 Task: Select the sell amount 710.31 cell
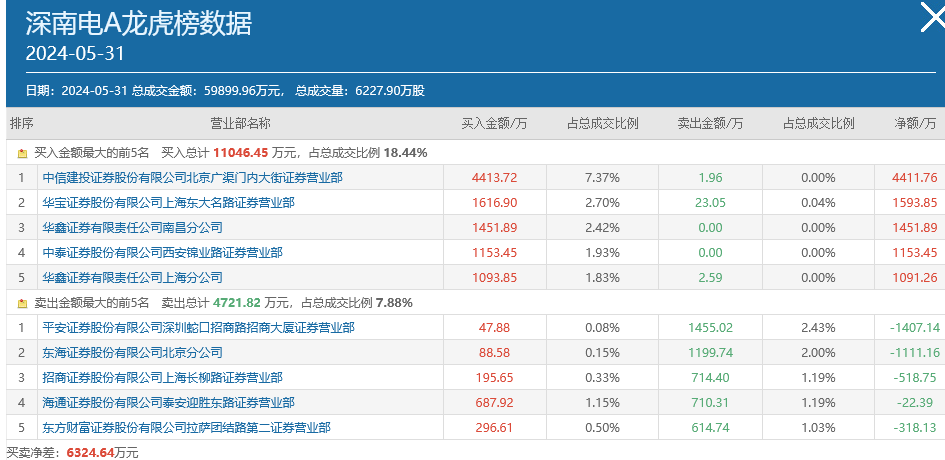[710, 402]
